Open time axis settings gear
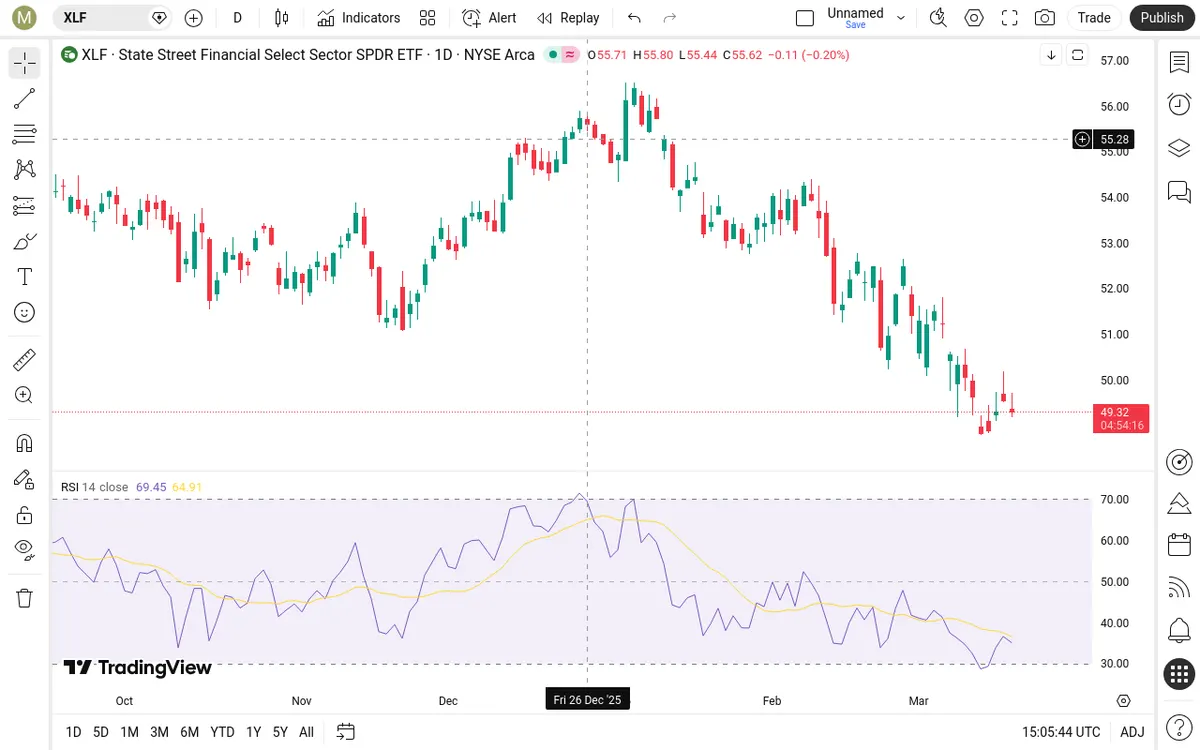The height and width of the screenshot is (750, 1200). tap(1124, 700)
